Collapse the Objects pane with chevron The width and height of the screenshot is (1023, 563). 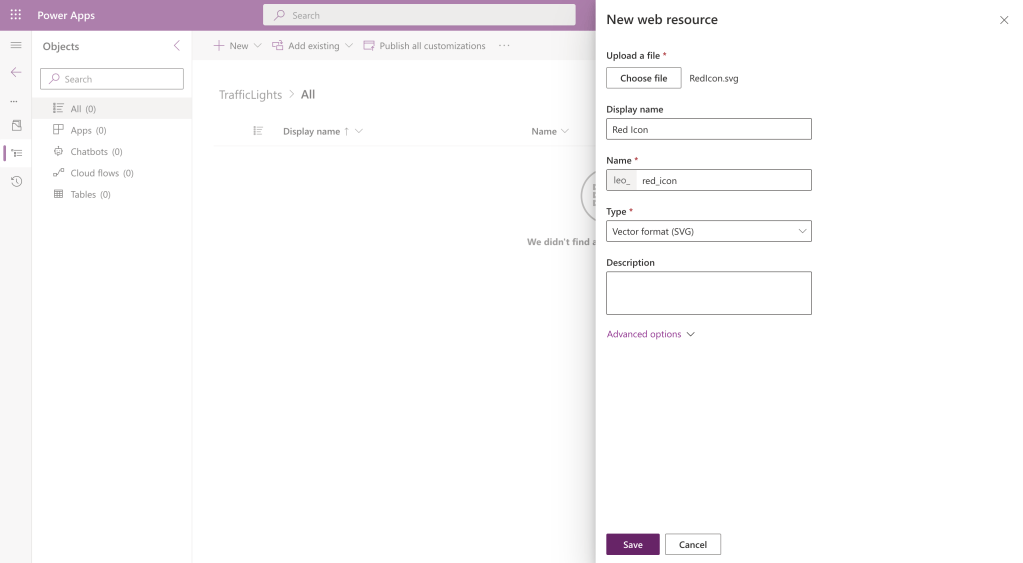(177, 46)
